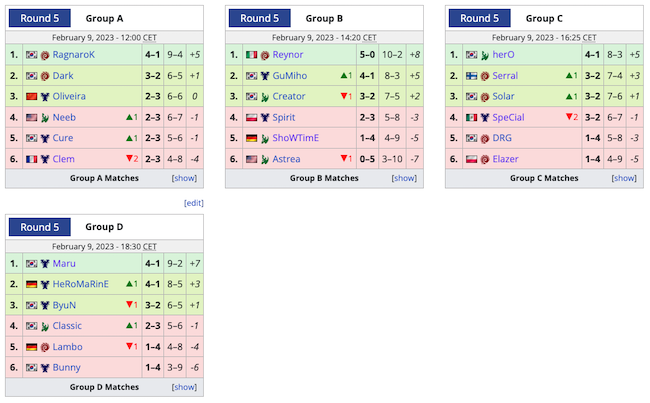The image size is (650, 403).
Task: Click the race icon next to Maru
Action: 45,264
